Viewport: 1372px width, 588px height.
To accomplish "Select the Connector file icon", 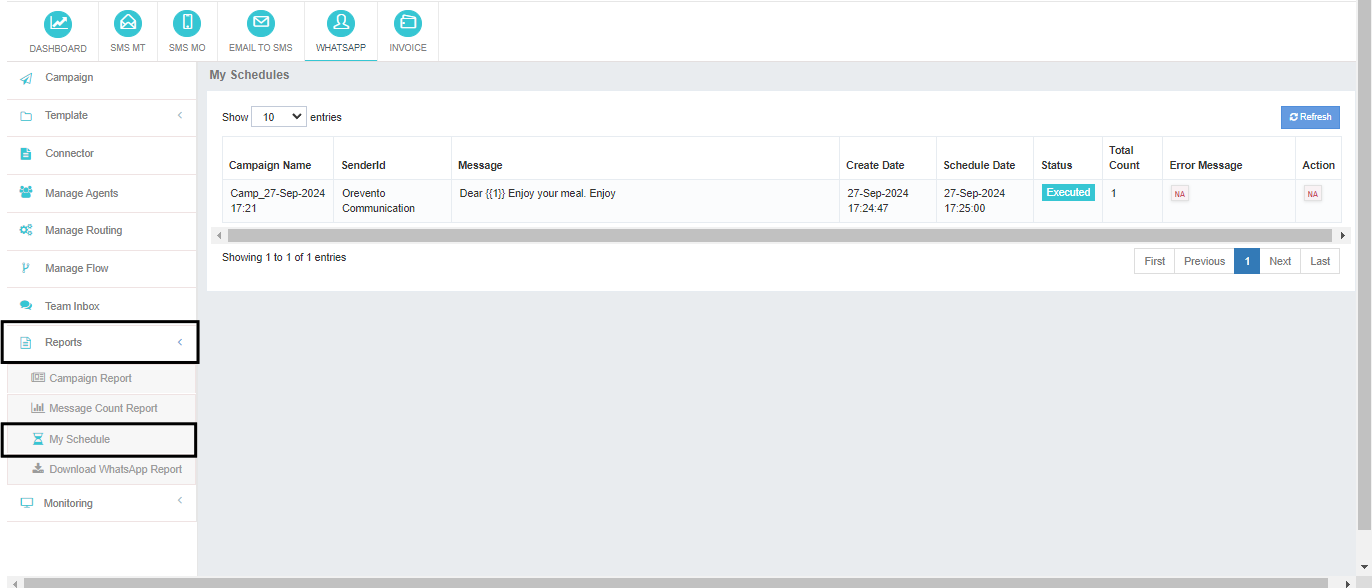I will (26, 154).
